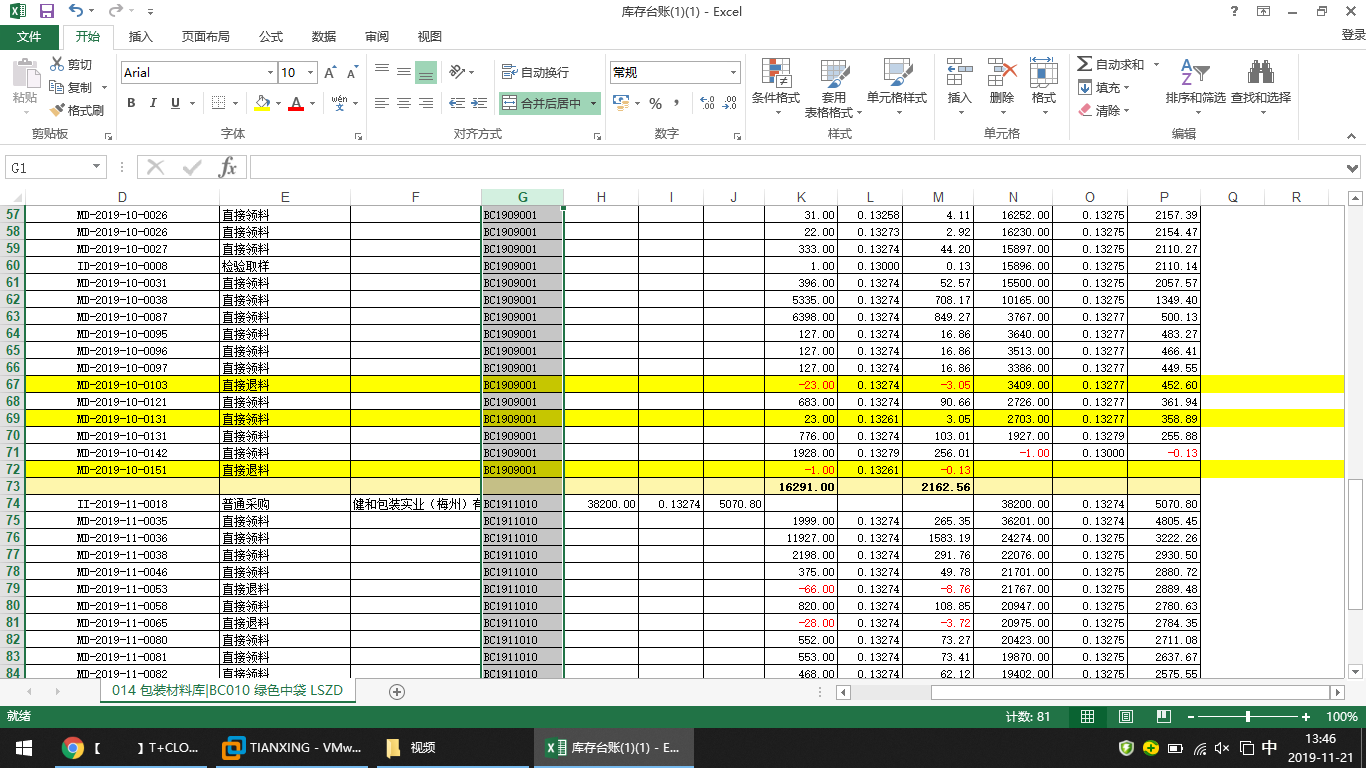Image resolution: width=1366 pixels, height=768 pixels.
Task: Click the zoom slider handle
Action: tap(1248, 717)
